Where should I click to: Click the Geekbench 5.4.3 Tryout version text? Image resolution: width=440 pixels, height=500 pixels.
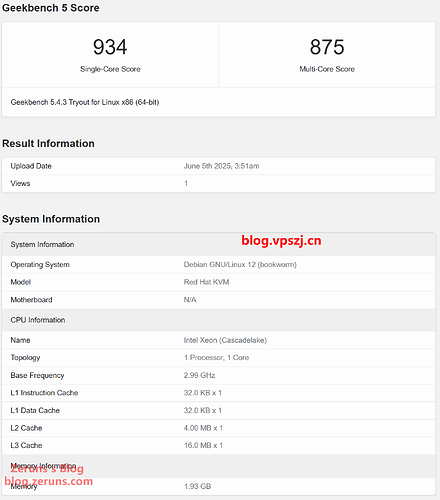pos(85,102)
